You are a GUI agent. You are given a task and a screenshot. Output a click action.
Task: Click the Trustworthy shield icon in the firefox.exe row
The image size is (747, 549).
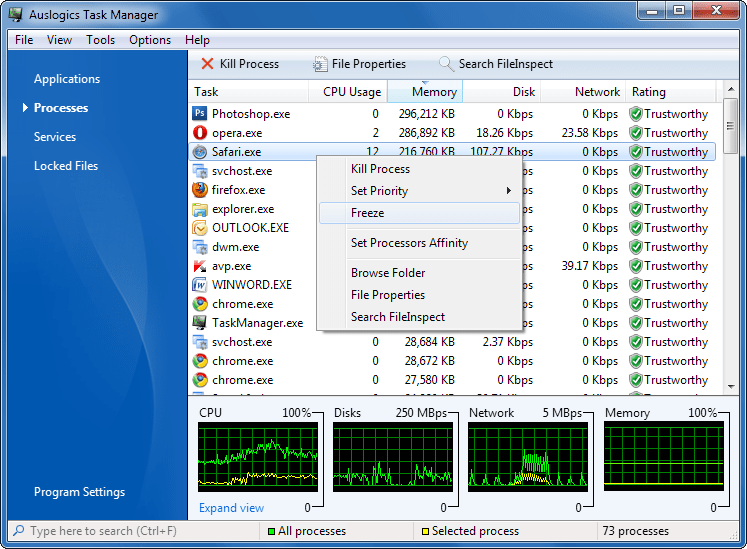(x=636, y=190)
